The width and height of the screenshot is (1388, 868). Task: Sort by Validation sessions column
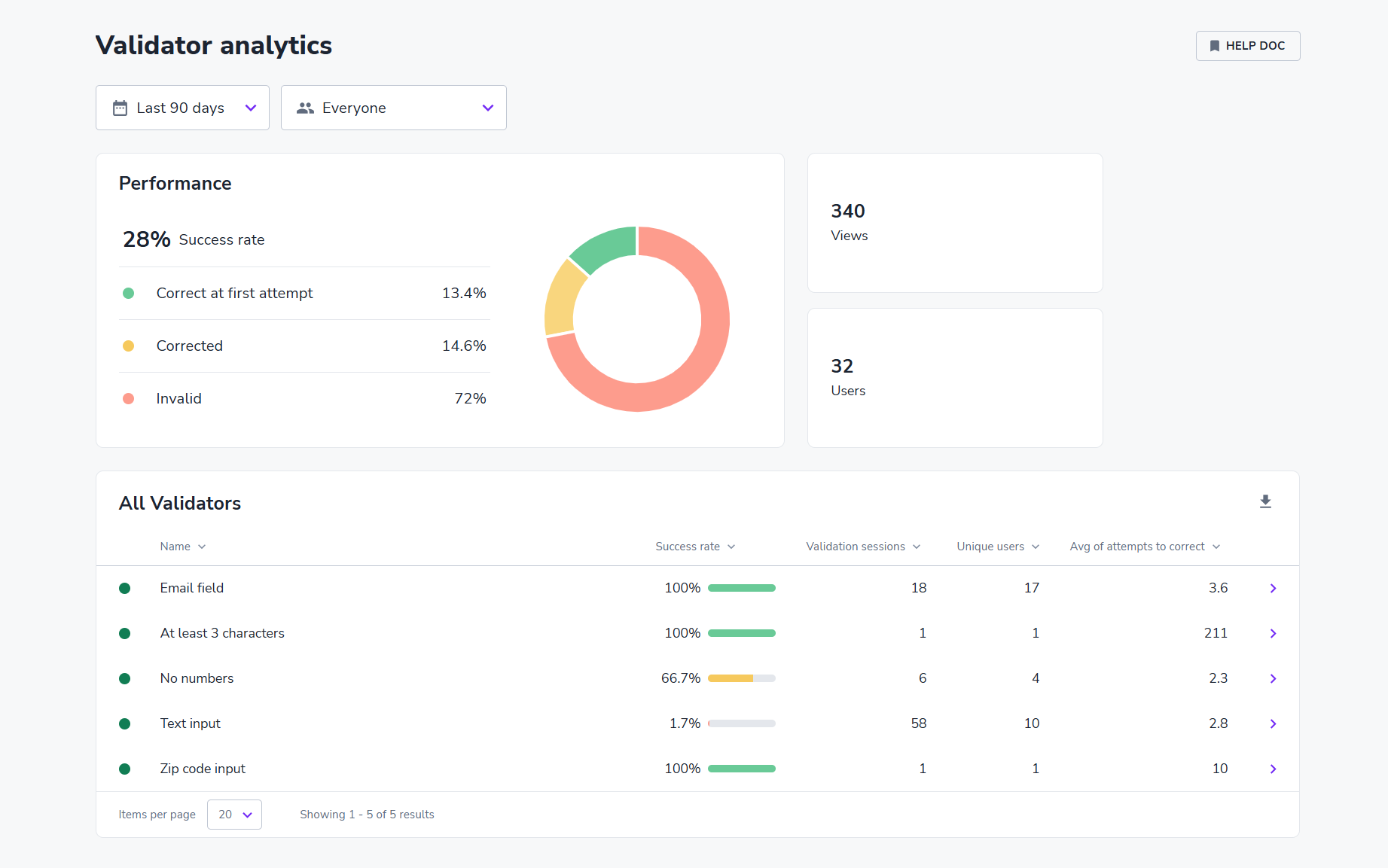[x=863, y=547]
